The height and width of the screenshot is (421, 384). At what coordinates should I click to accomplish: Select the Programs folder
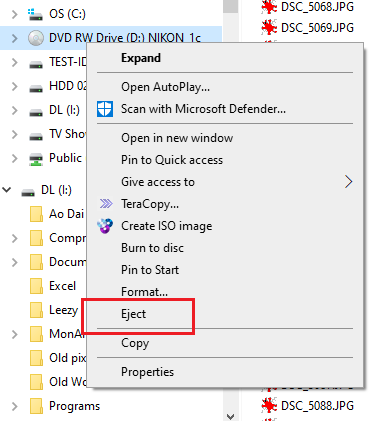pos(74,406)
